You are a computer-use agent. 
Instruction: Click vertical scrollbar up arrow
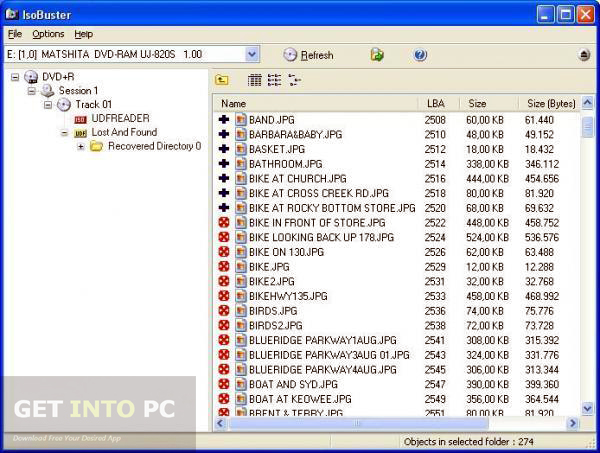[587, 102]
